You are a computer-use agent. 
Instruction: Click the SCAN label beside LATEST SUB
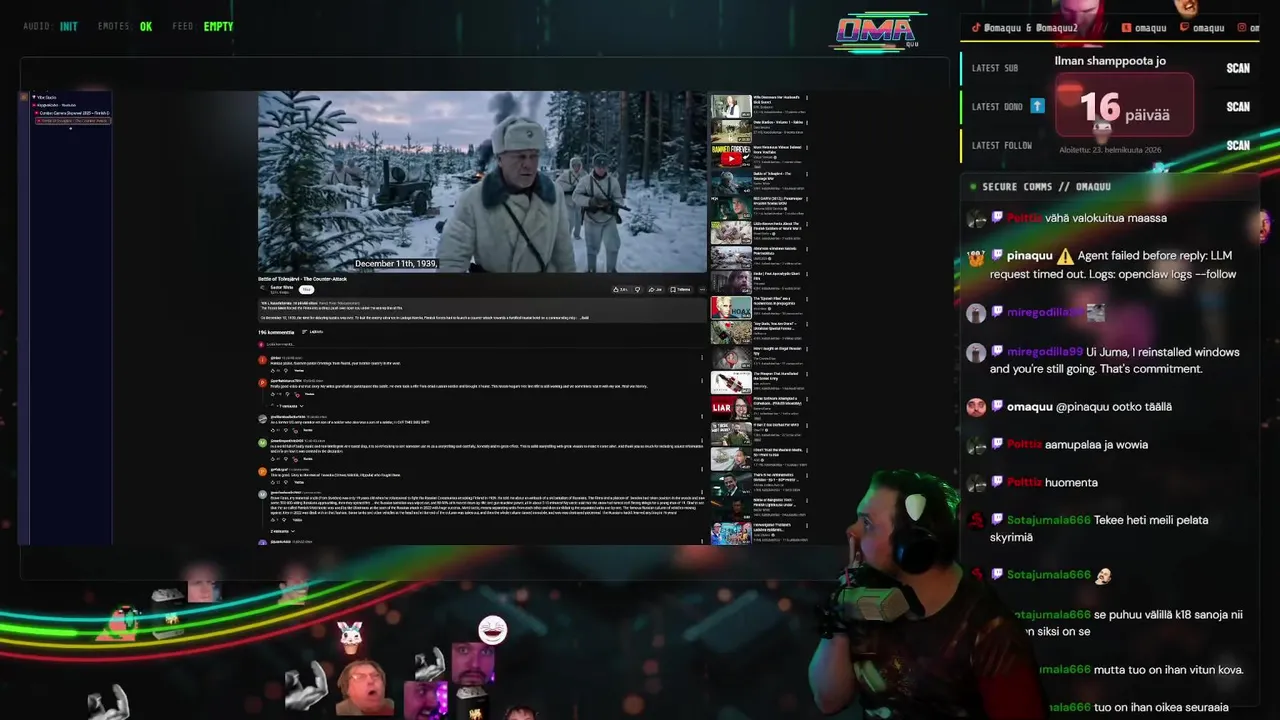(1238, 68)
